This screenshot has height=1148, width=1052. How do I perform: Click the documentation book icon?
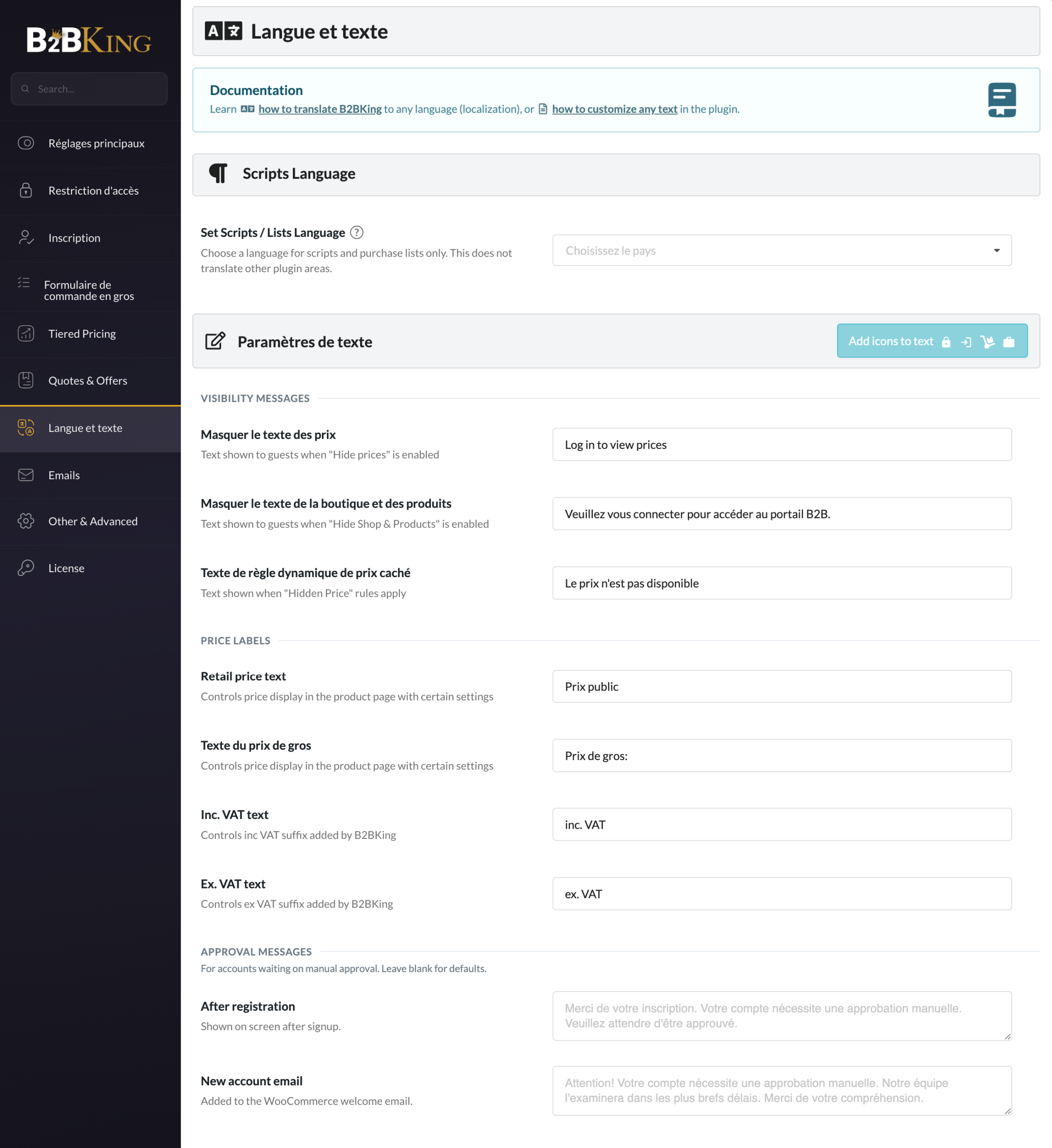point(1002,100)
